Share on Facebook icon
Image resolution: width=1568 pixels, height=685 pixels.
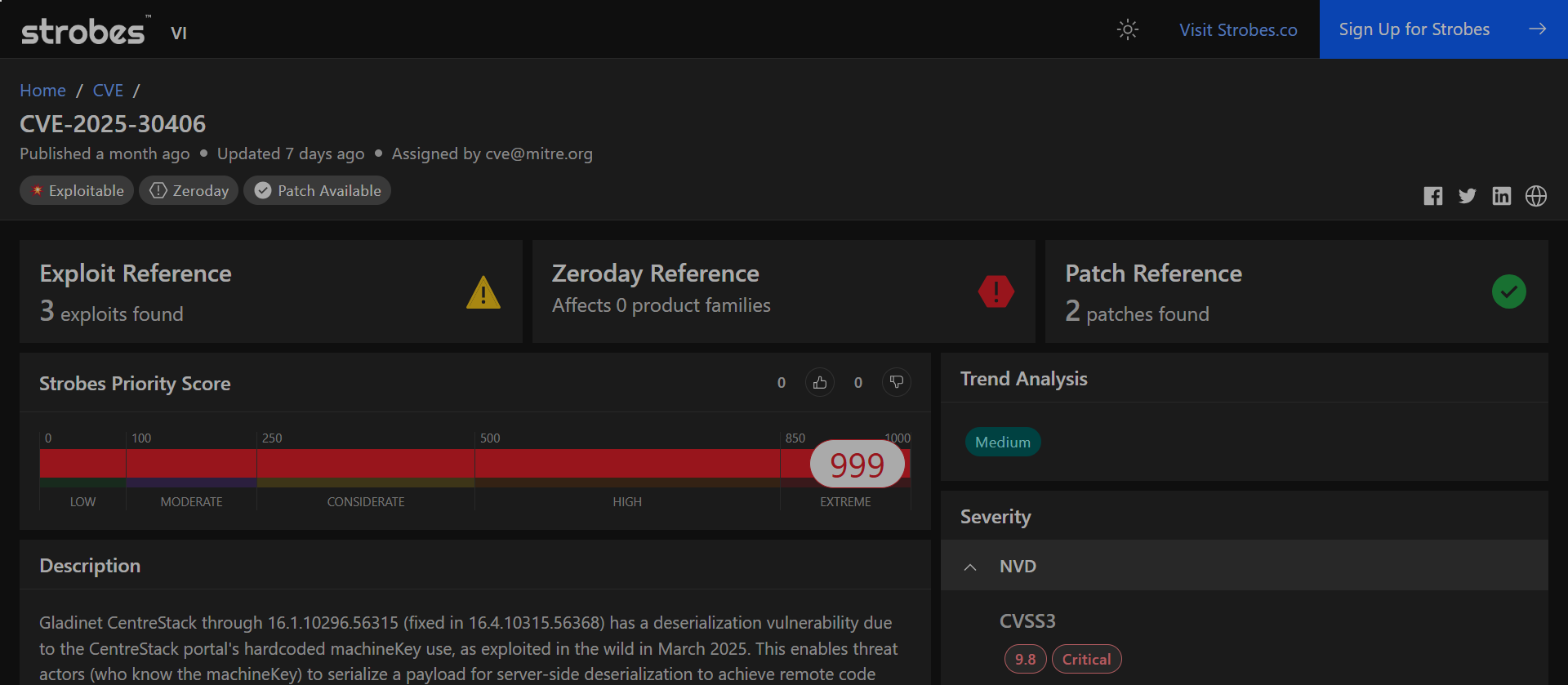click(x=1433, y=196)
